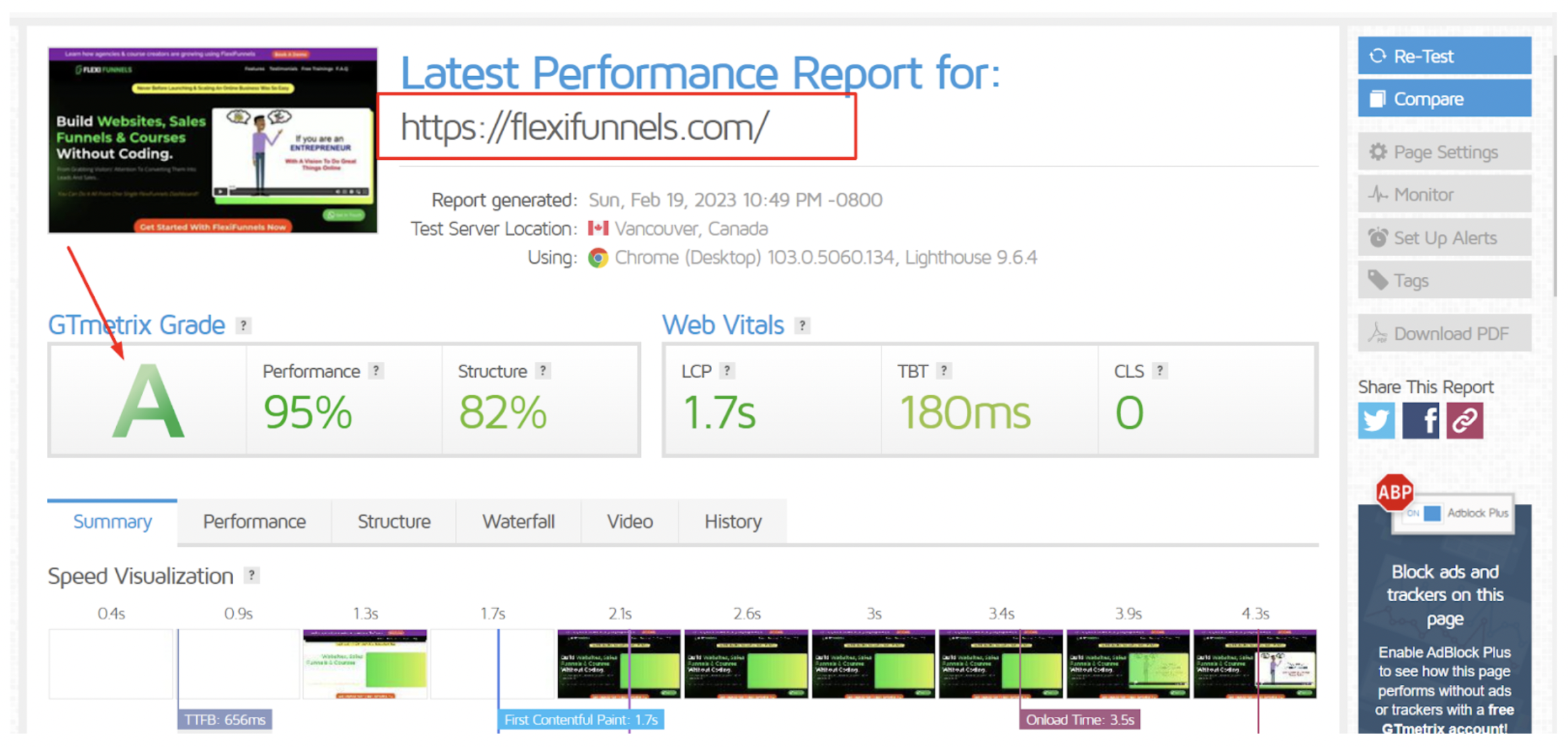
Task: Copy report link using chain icon
Action: 1464,421
